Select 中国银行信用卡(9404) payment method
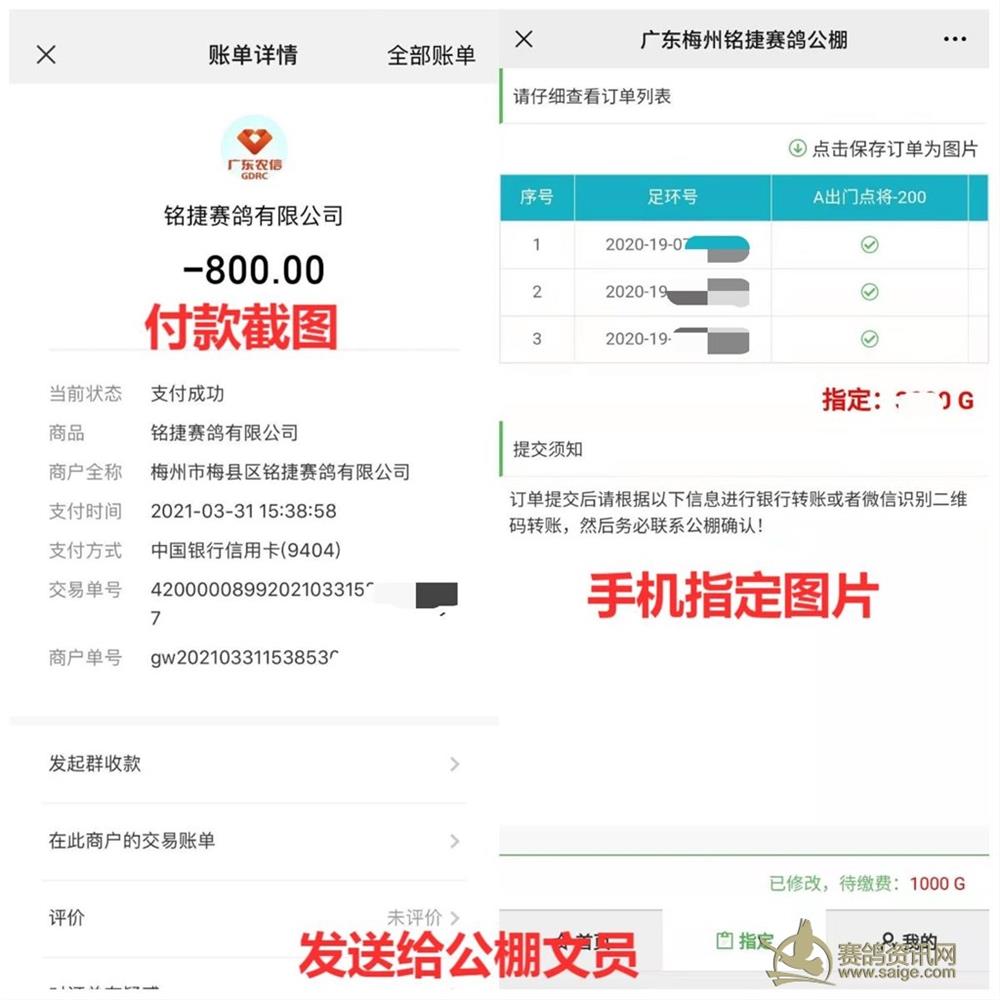 tap(246, 550)
